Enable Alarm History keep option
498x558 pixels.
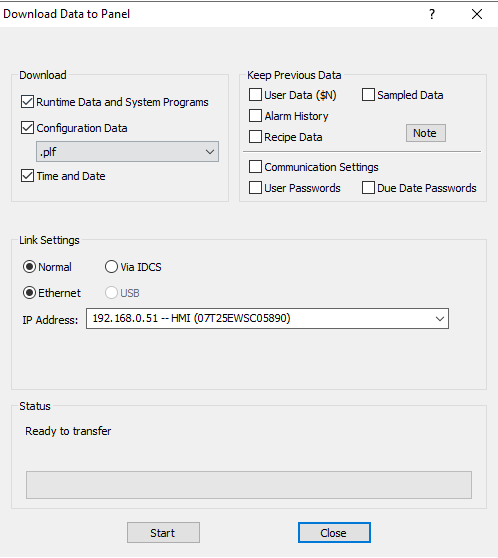pyautogui.click(x=255, y=116)
